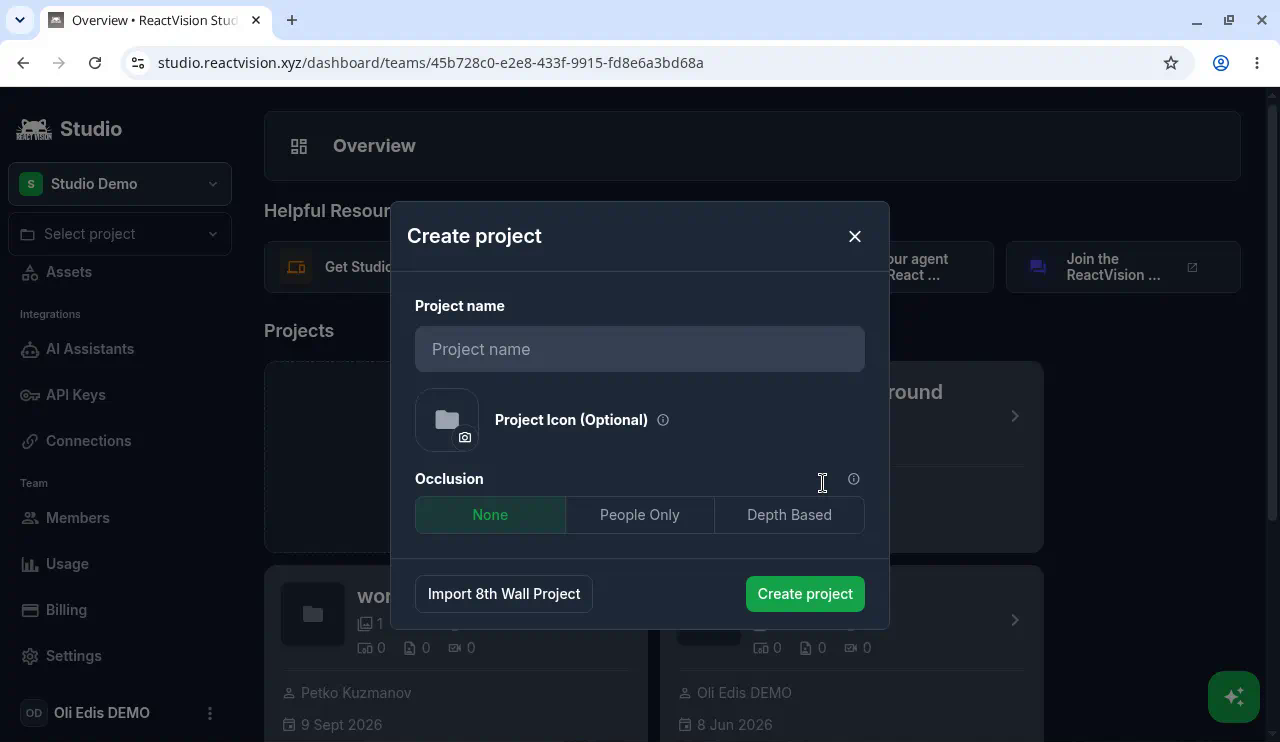Select Depth Based occlusion option
1280x742 pixels.
pyautogui.click(x=789, y=515)
